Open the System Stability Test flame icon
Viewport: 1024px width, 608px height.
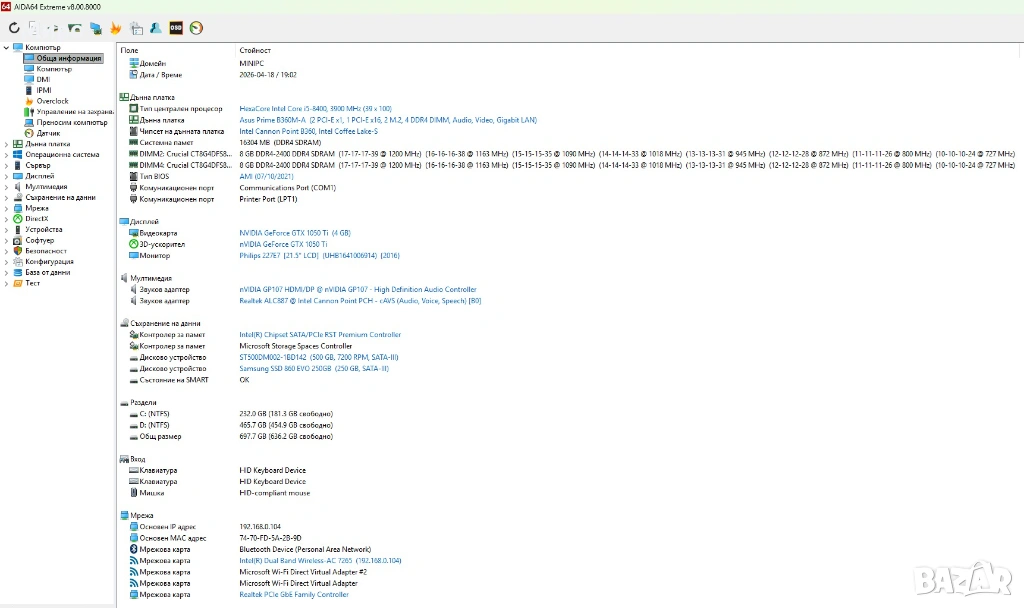(116, 28)
